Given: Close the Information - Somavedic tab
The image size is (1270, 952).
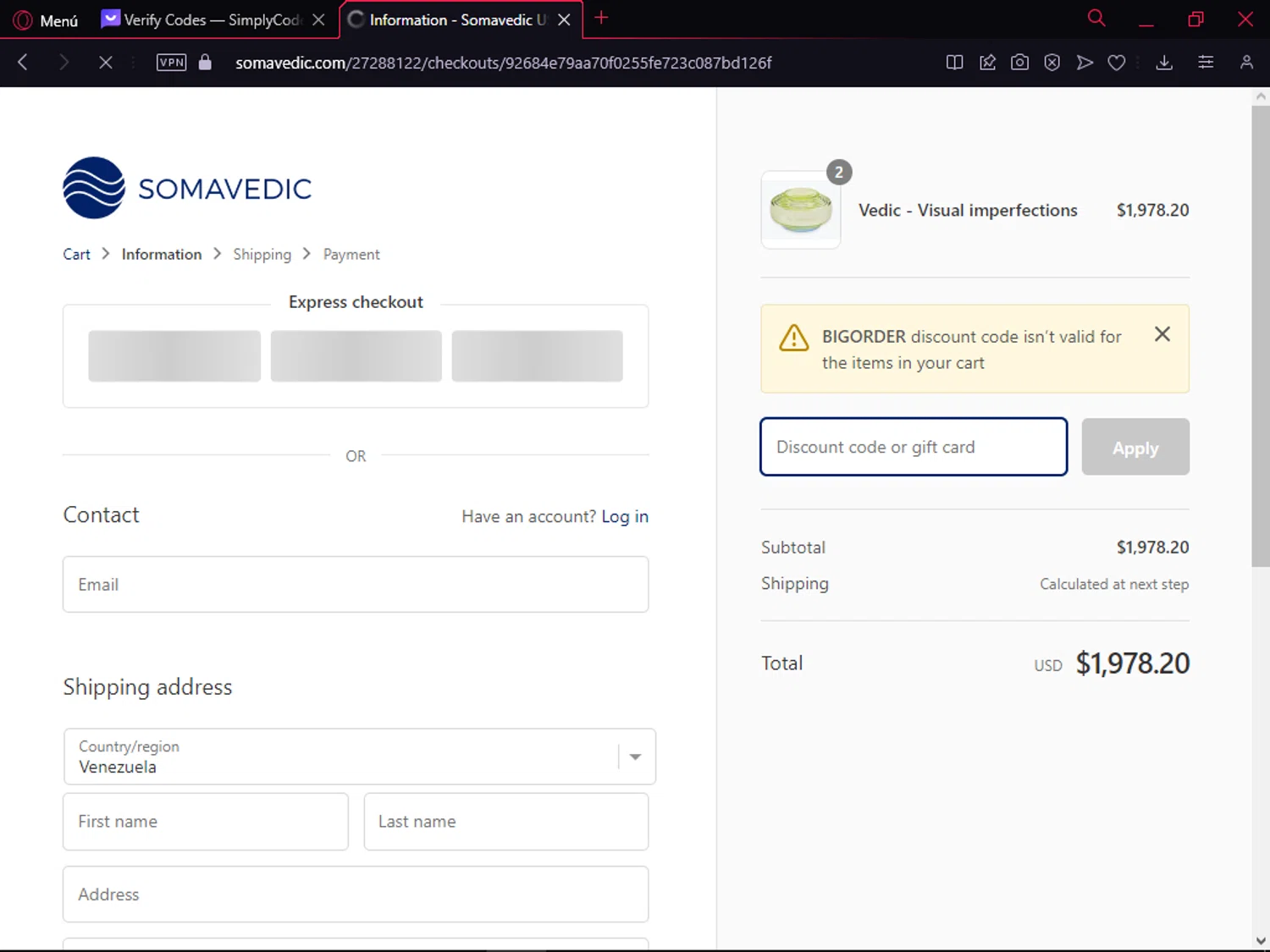Looking at the screenshot, I should 564,19.
